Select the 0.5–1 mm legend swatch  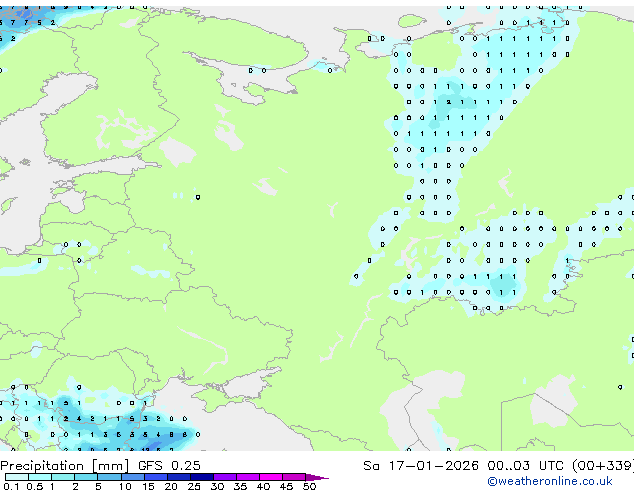pyautogui.click(x=40, y=477)
